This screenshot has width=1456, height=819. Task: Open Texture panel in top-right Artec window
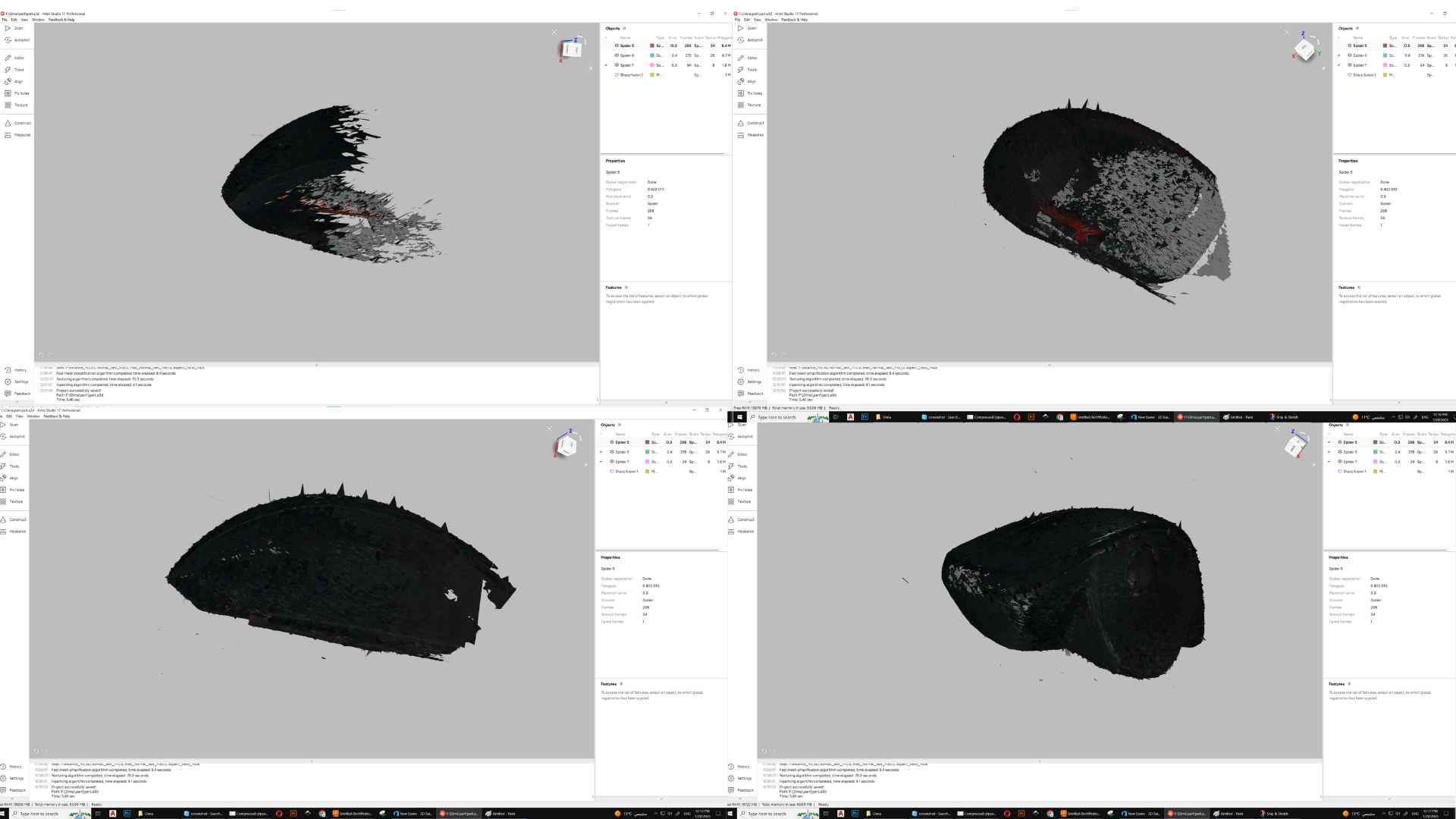750,105
